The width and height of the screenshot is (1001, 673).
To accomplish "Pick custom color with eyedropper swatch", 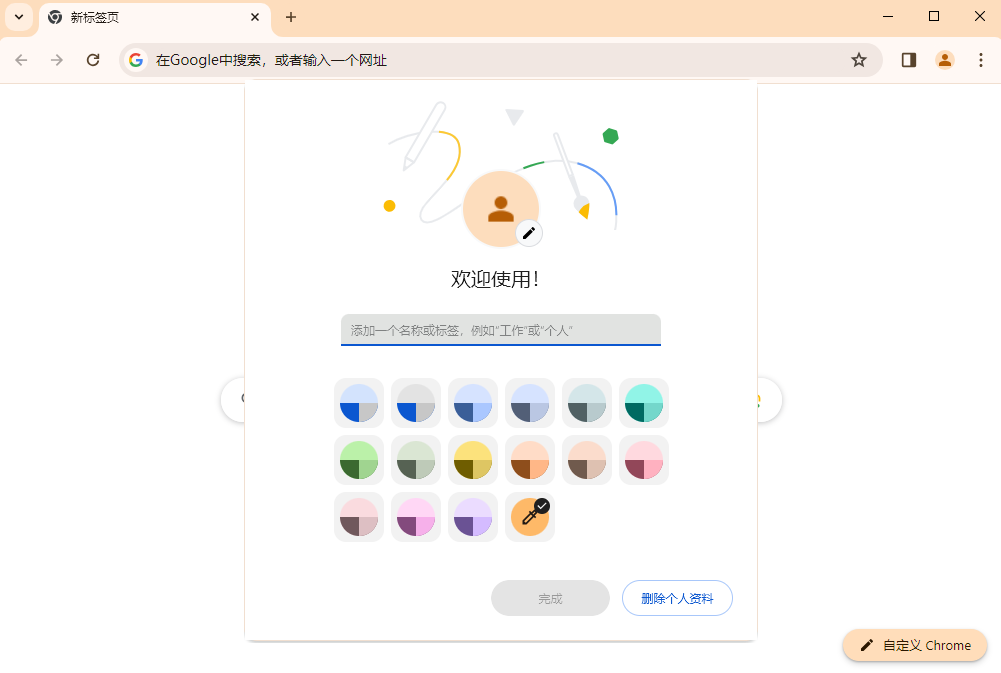I will tap(530, 517).
